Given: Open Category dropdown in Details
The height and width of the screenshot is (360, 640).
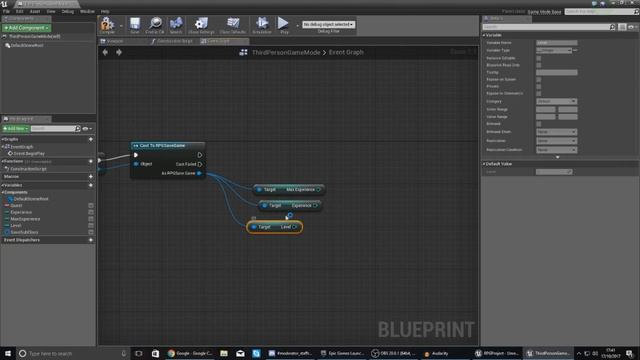Looking at the screenshot, I should point(556,101).
